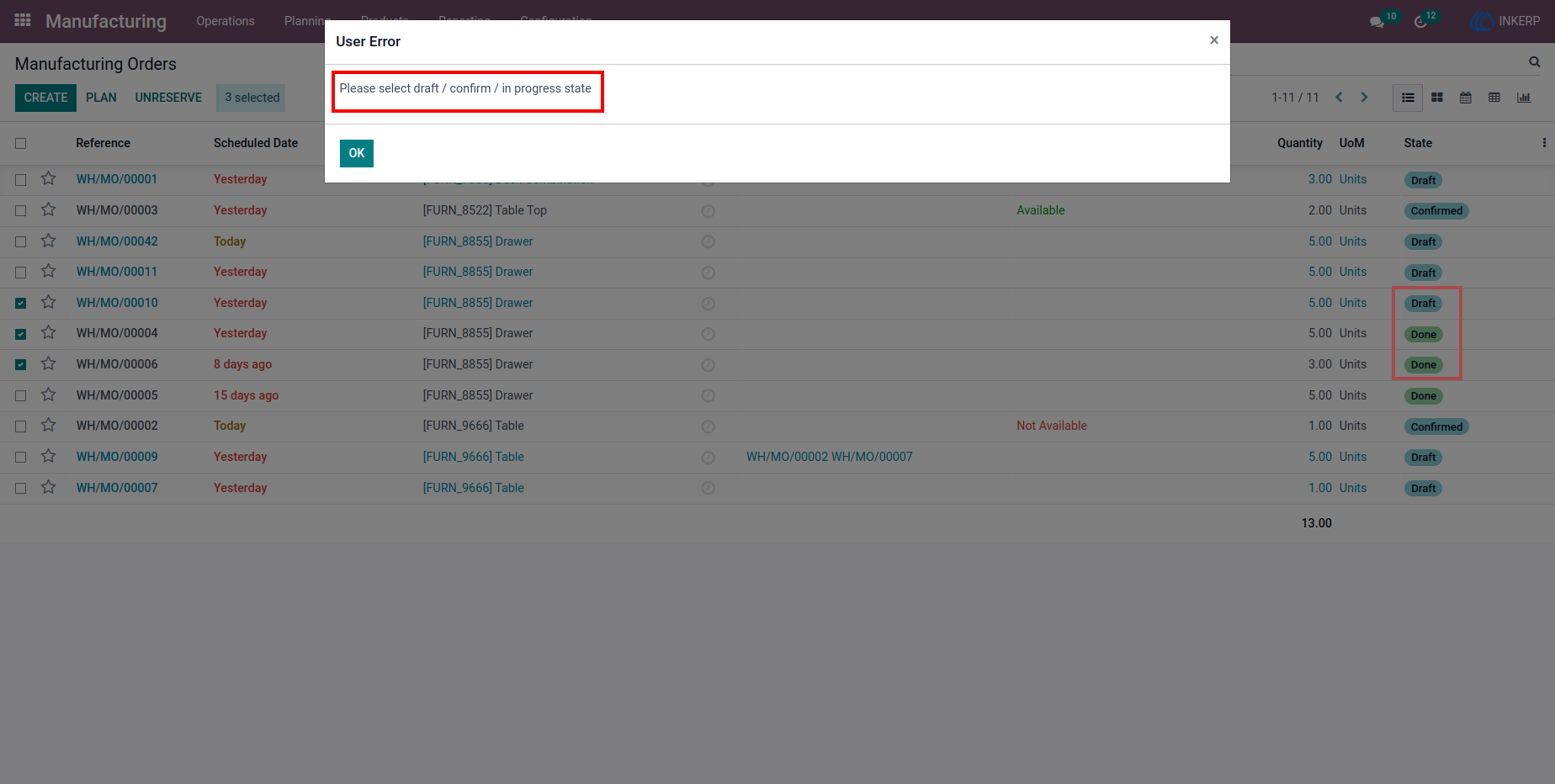Switch to list view icon
Viewport: 1555px width, 784px height.
pyautogui.click(x=1408, y=98)
